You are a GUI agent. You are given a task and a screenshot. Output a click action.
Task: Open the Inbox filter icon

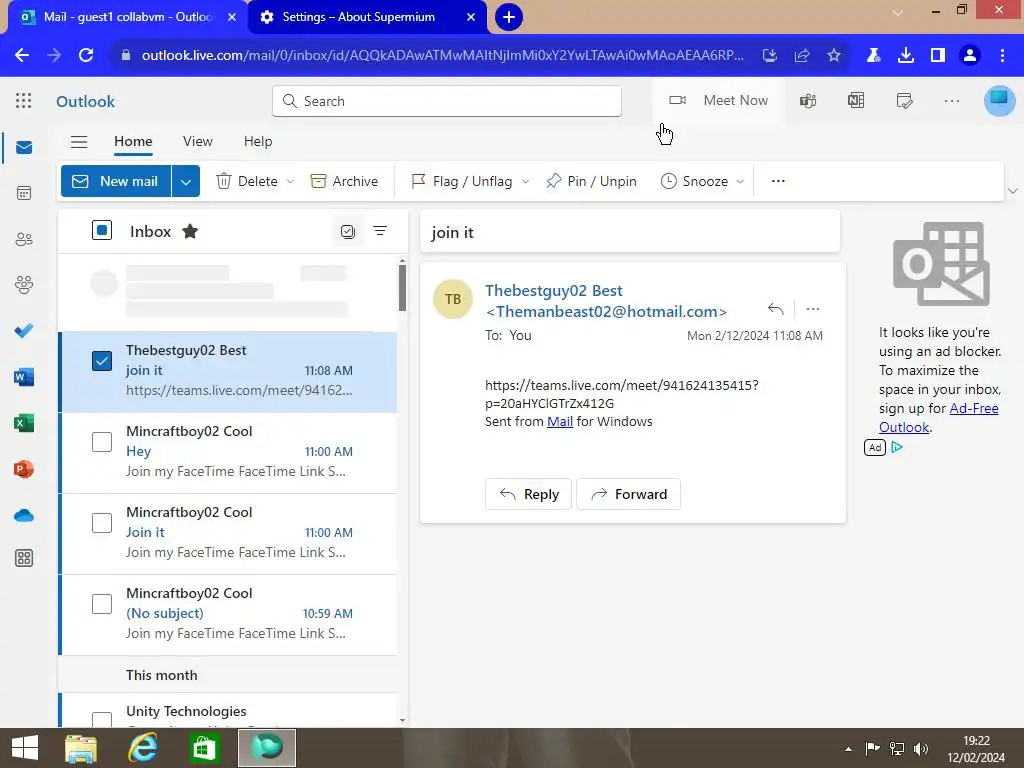380,231
